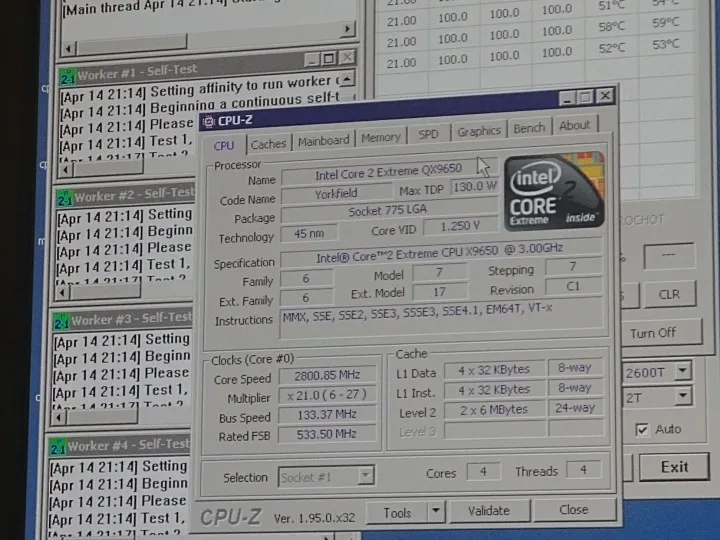The height and width of the screenshot is (540, 720).
Task: Click the Instructions list field
Action: tap(440, 317)
